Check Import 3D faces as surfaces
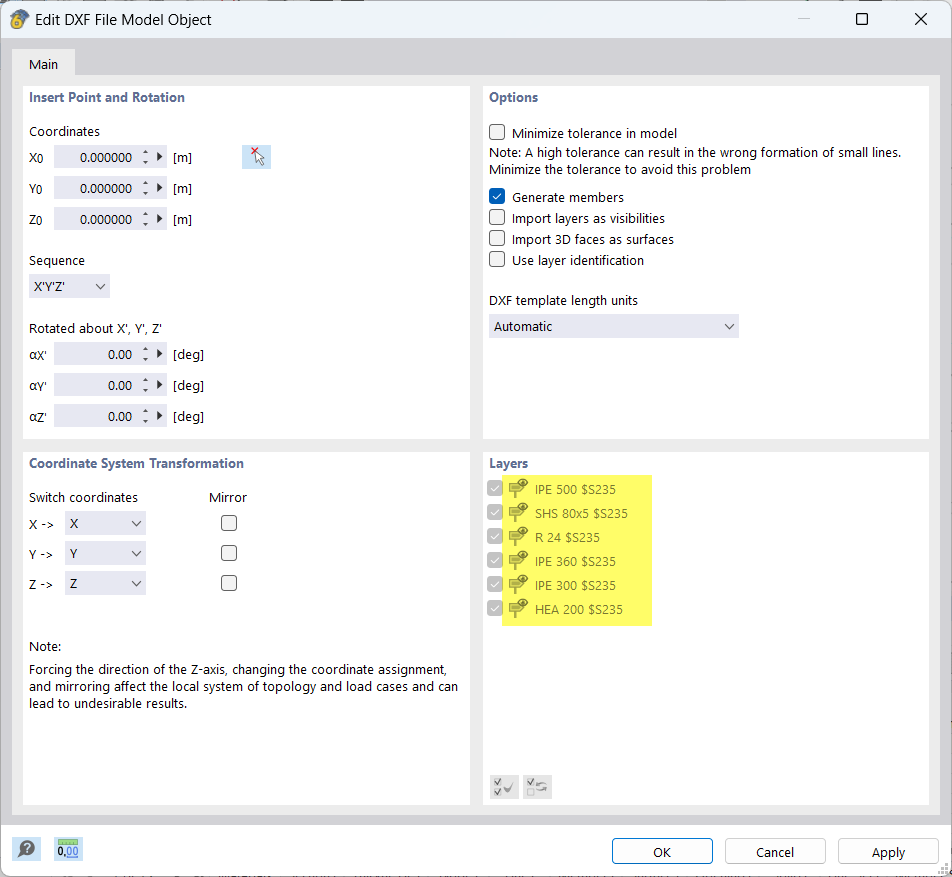The height and width of the screenshot is (877, 952). [x=497, y=239]
